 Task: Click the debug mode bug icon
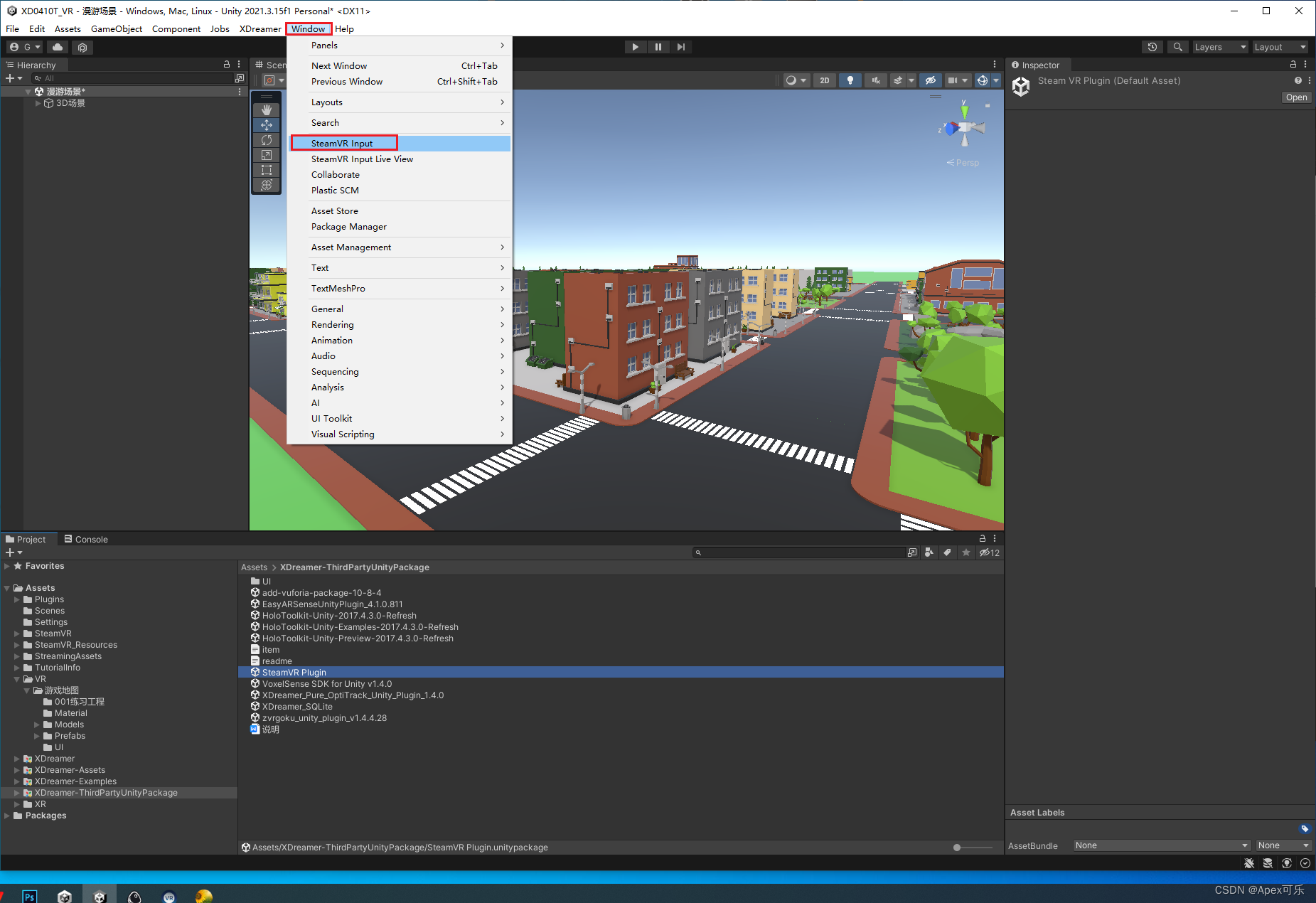(x=1249, y=863)
